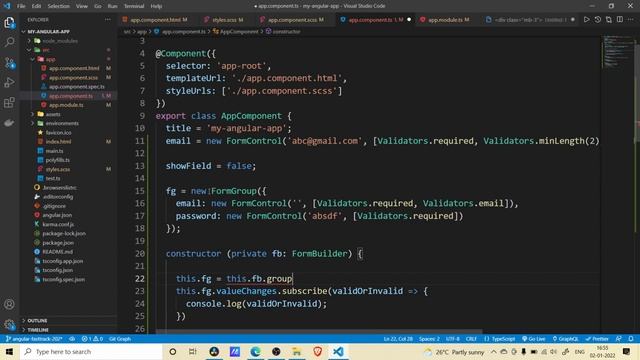Split the editor with the split icon

[620, 20]
